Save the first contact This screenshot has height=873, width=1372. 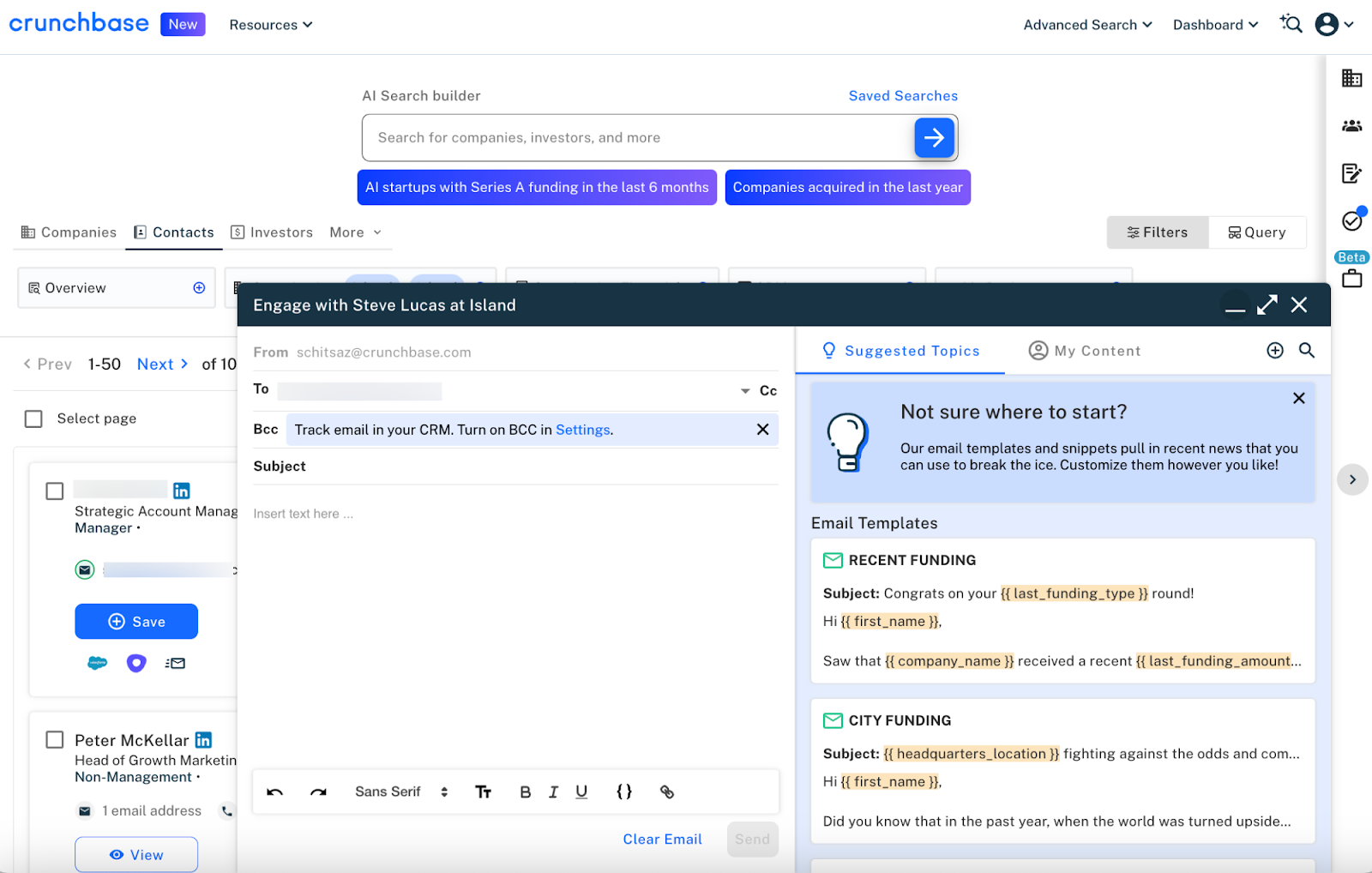tap(136, 622)
